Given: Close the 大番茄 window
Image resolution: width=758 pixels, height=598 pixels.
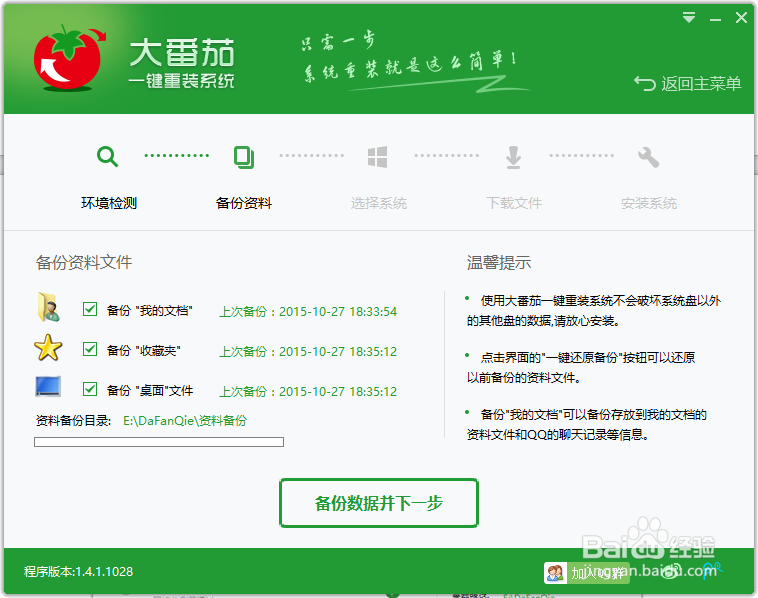Looking at the screenshot, I should [x=741, y=18].
